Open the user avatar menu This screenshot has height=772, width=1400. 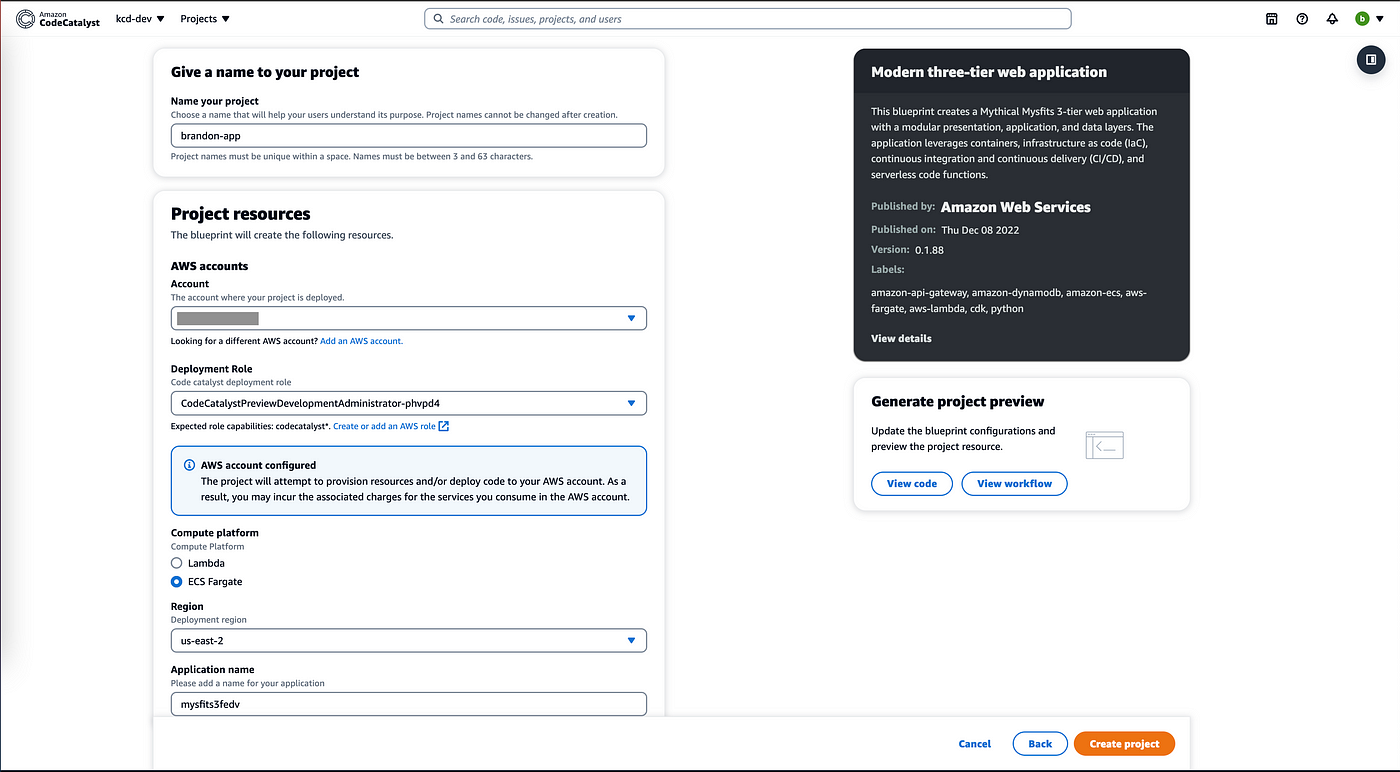pyautogui.click(x=1362, y=19)
